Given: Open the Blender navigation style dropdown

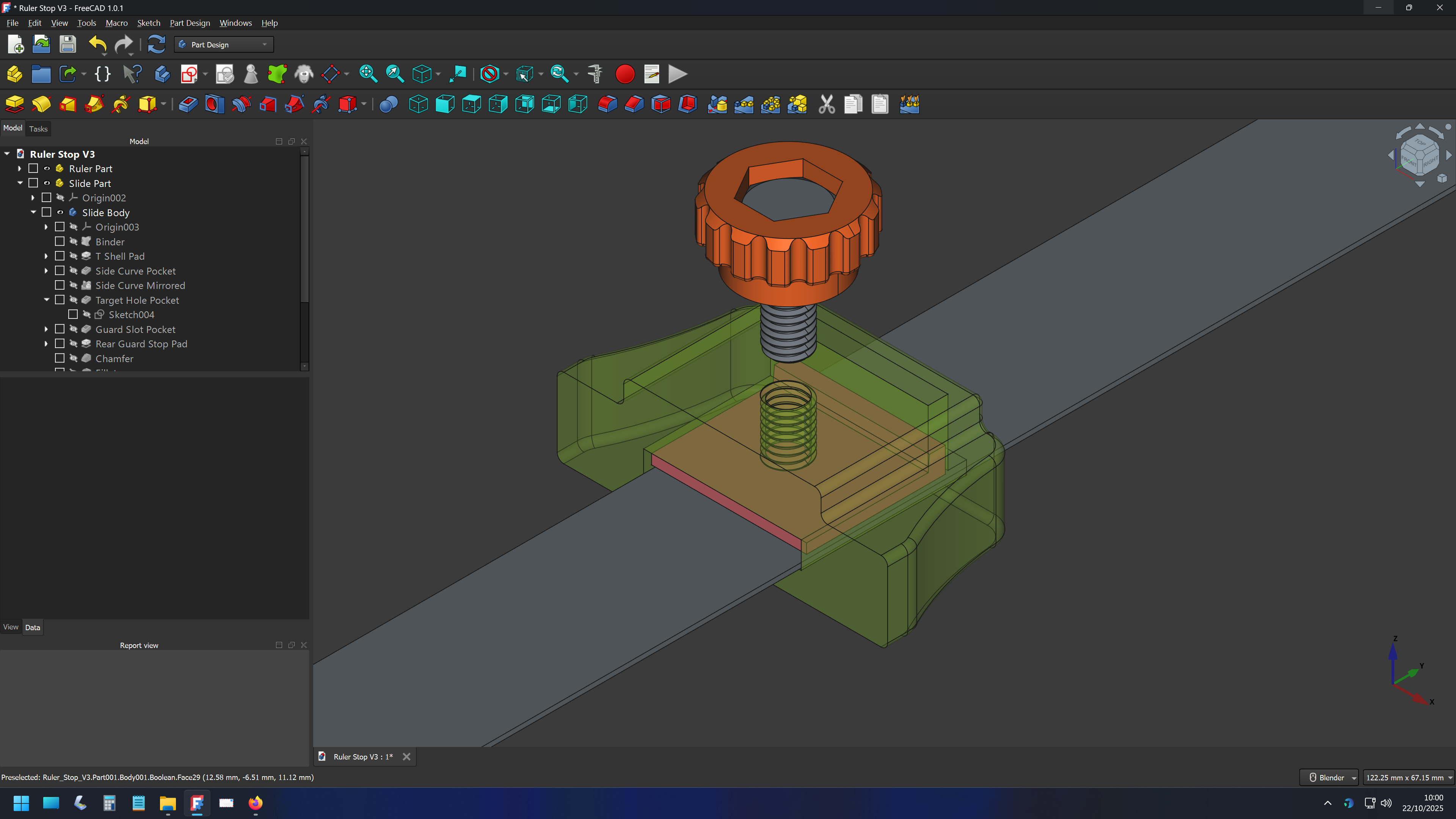Looking at the screenshot, I should tap(1329, 778).
